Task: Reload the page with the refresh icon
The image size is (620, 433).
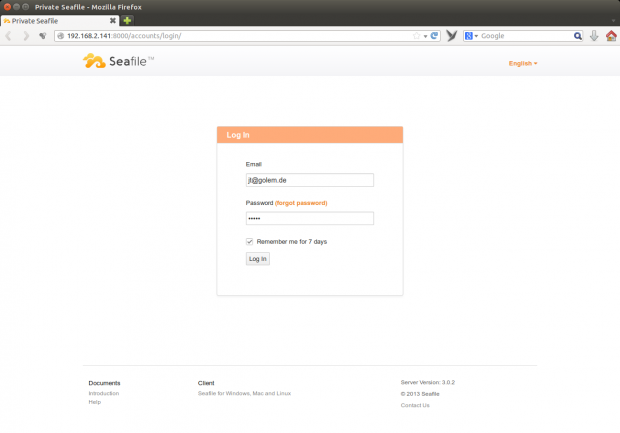Action: (434, 36)
